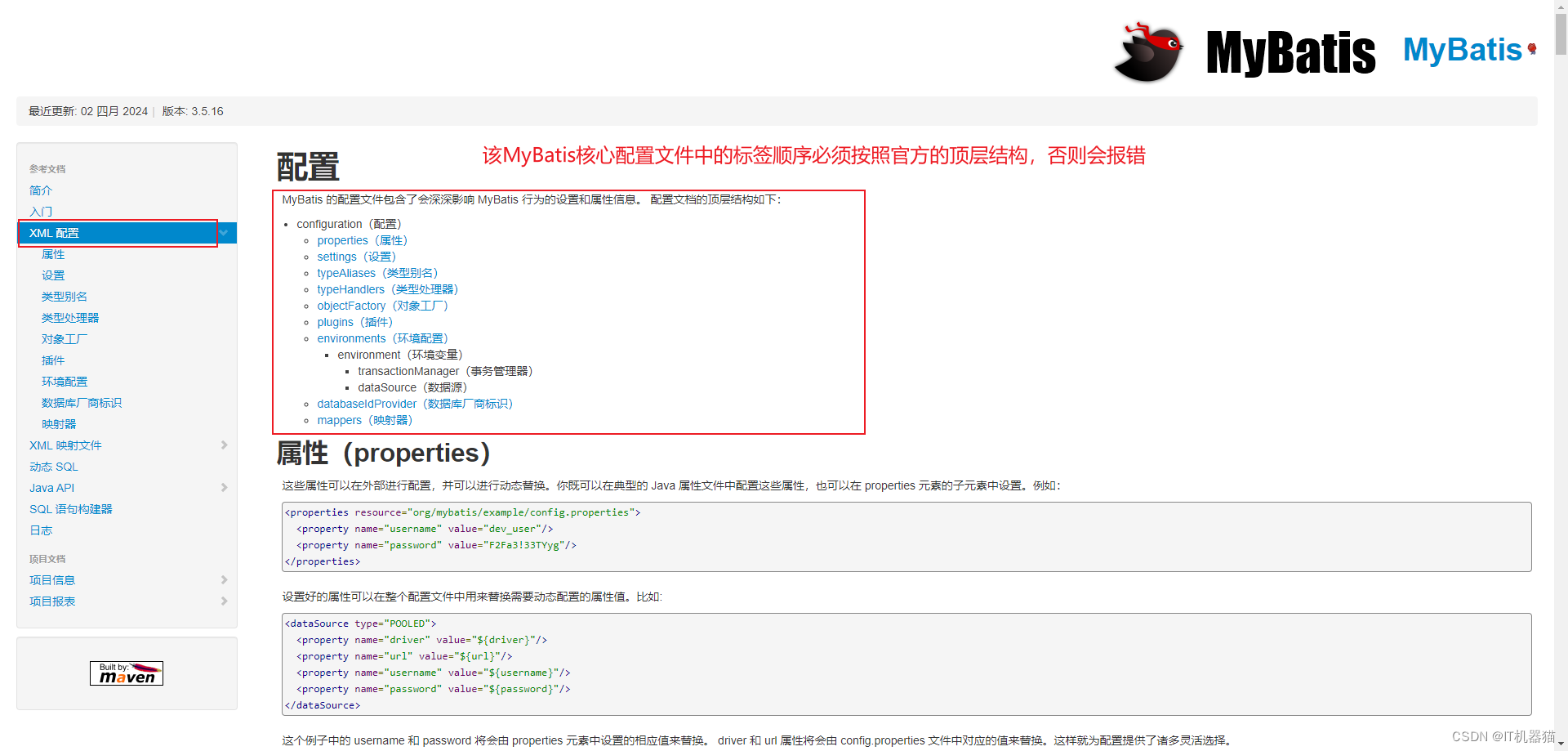
Task: Open 插件 in the sidebar
Action: click(53, 360)
